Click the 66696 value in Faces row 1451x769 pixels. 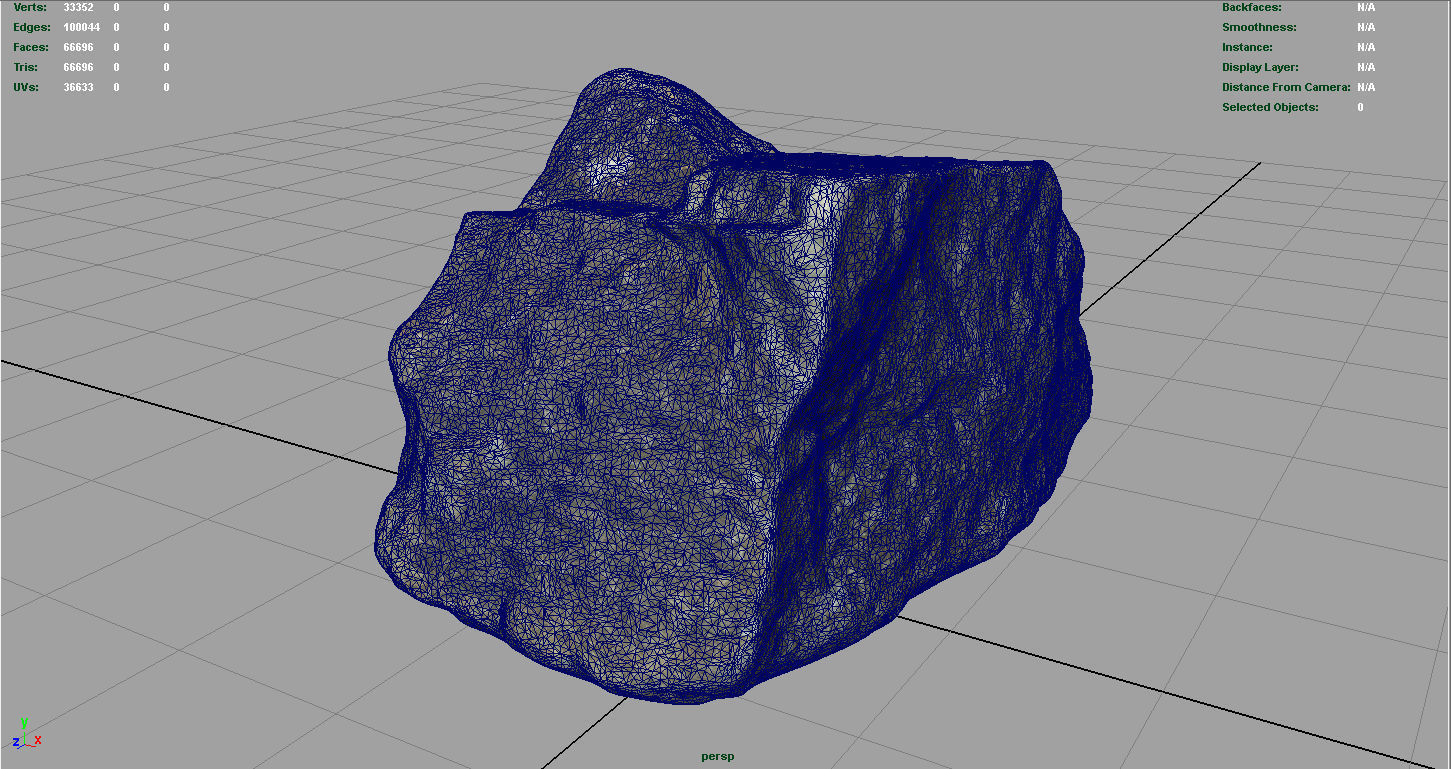(78, 47)
